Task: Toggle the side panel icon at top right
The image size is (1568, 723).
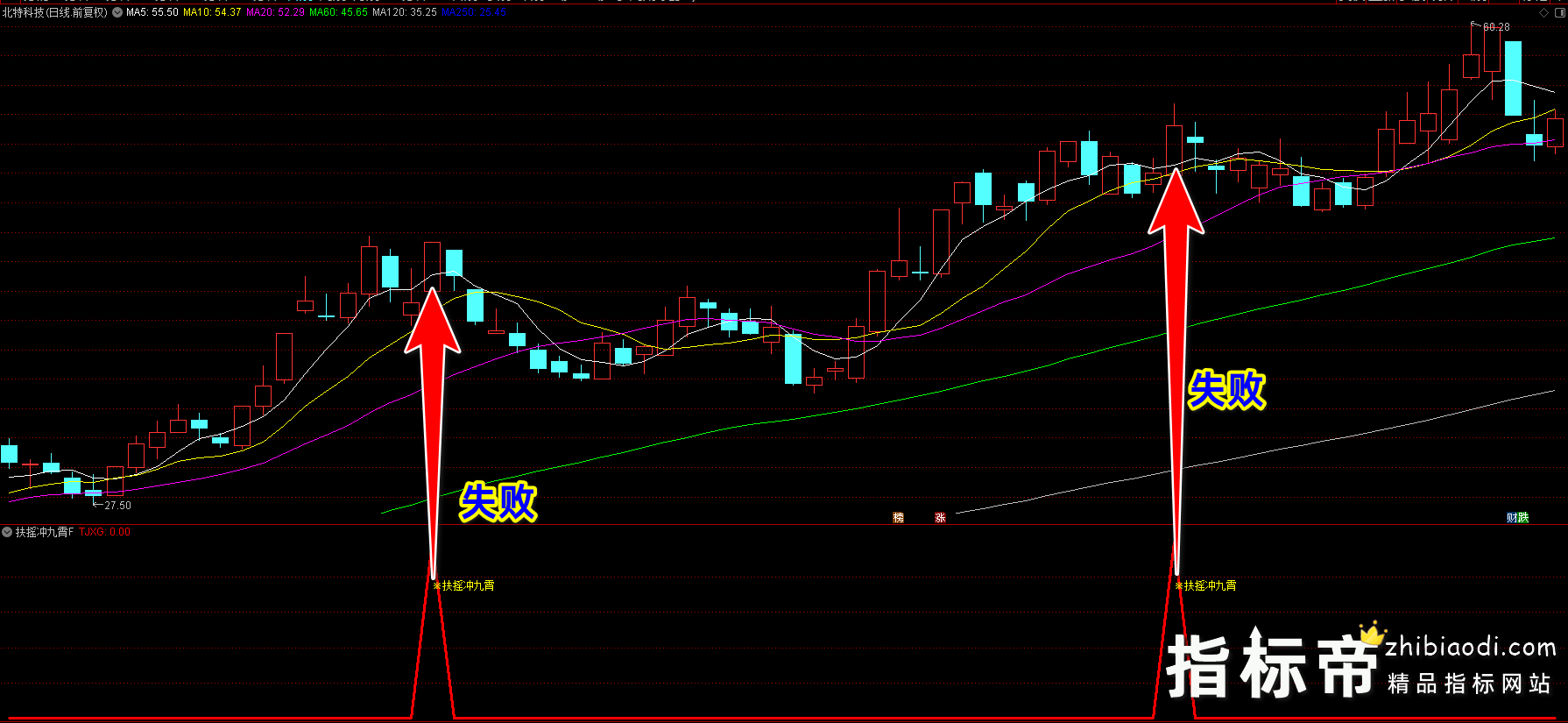Action: (1558, 12)
